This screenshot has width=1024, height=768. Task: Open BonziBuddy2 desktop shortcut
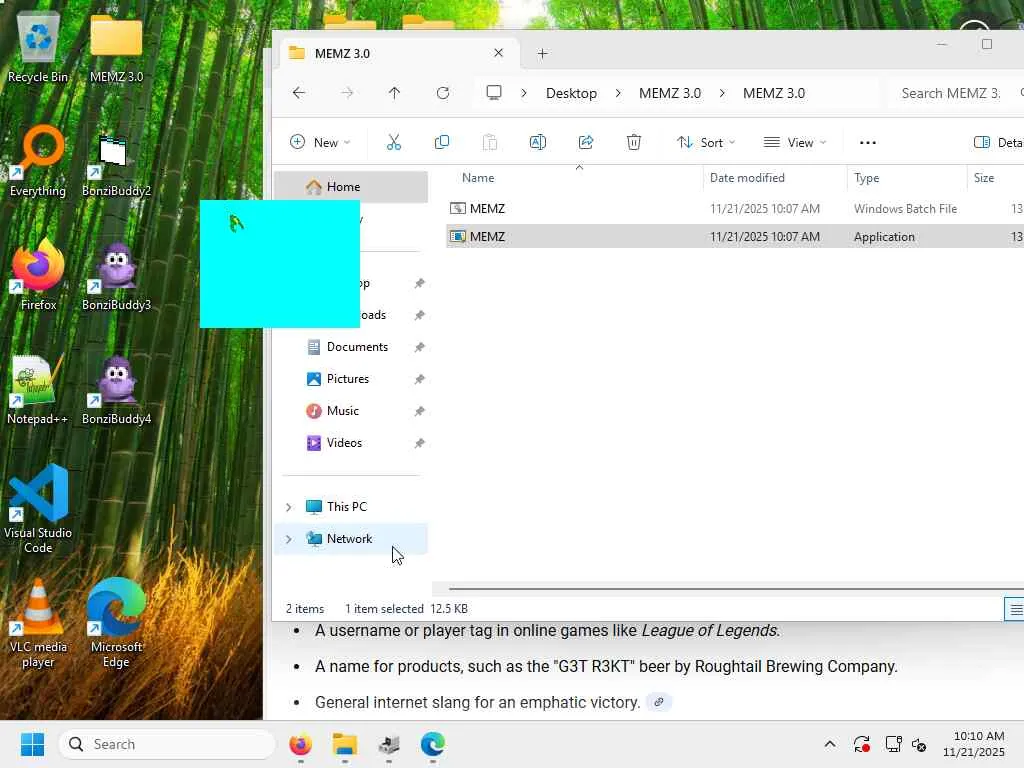[x=116, y=167]
